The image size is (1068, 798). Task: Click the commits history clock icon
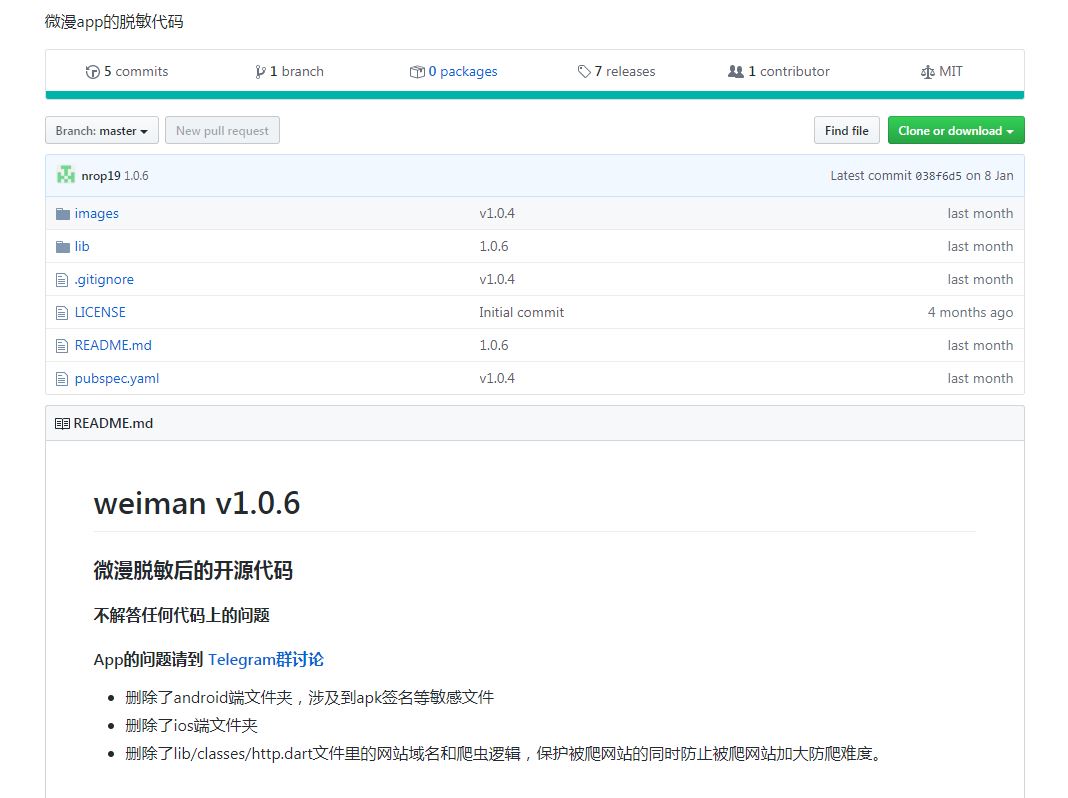[93, 71]
